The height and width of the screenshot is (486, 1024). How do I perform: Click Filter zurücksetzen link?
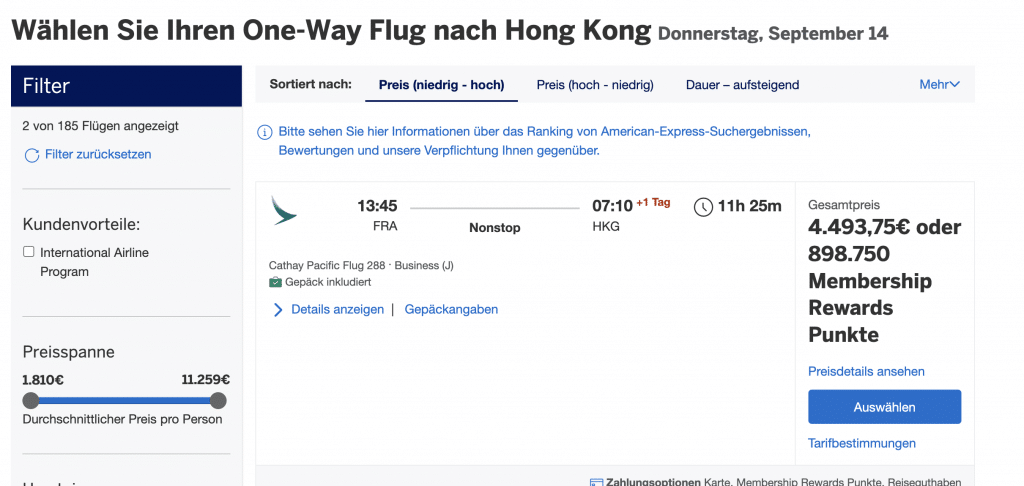coord(98,155)
